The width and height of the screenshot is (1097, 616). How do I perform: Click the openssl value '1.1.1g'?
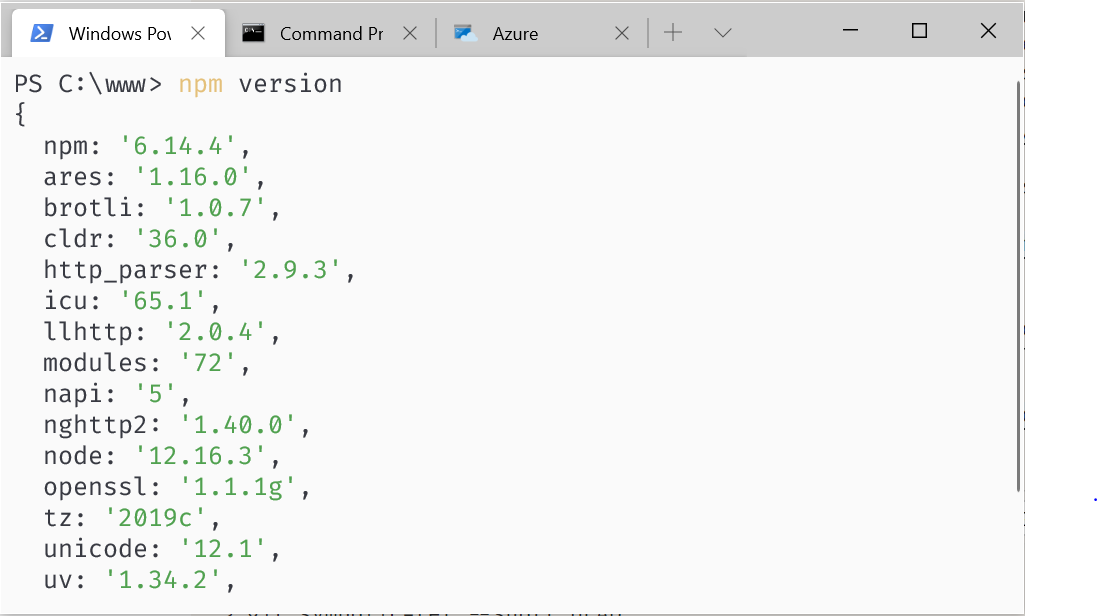237,486
